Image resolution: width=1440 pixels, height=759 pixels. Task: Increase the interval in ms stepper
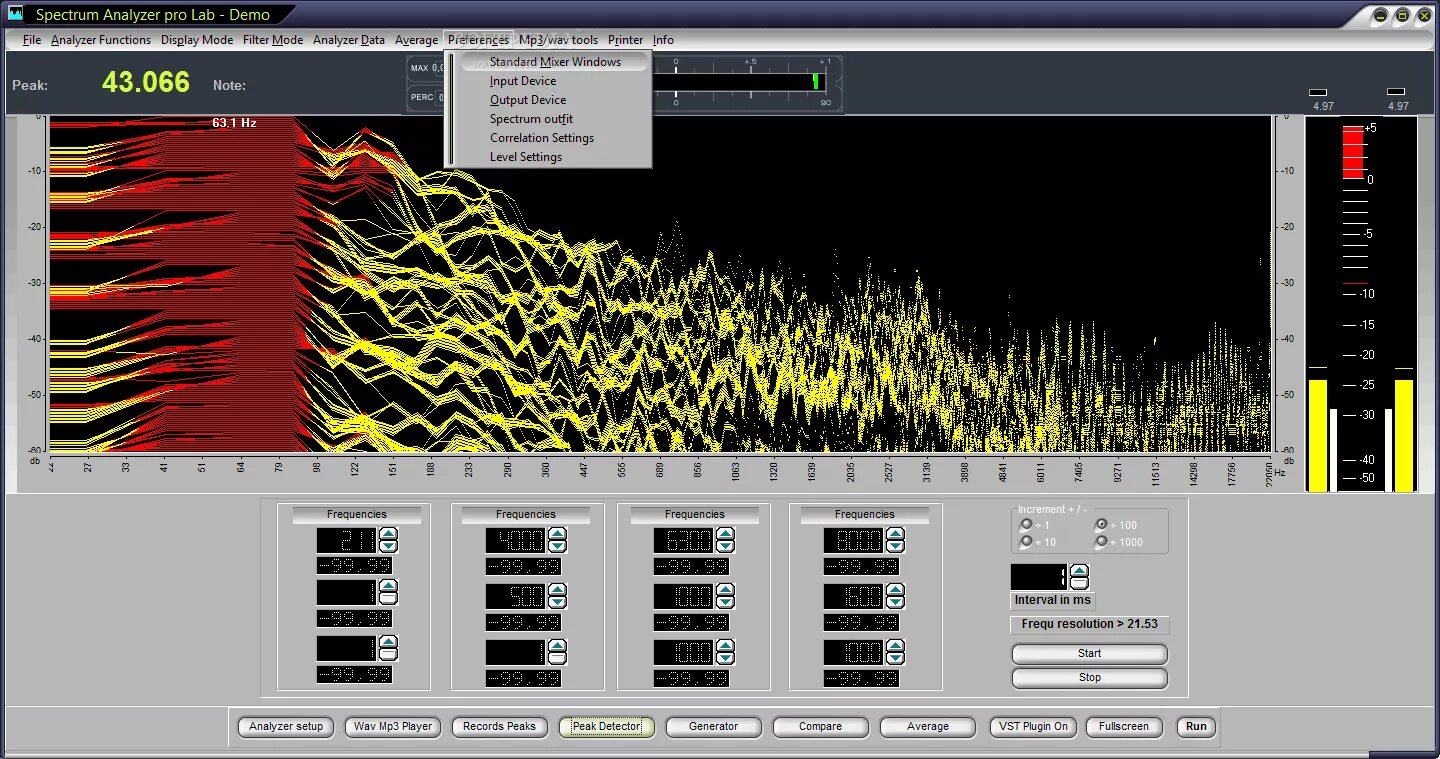click(1079, 571)
